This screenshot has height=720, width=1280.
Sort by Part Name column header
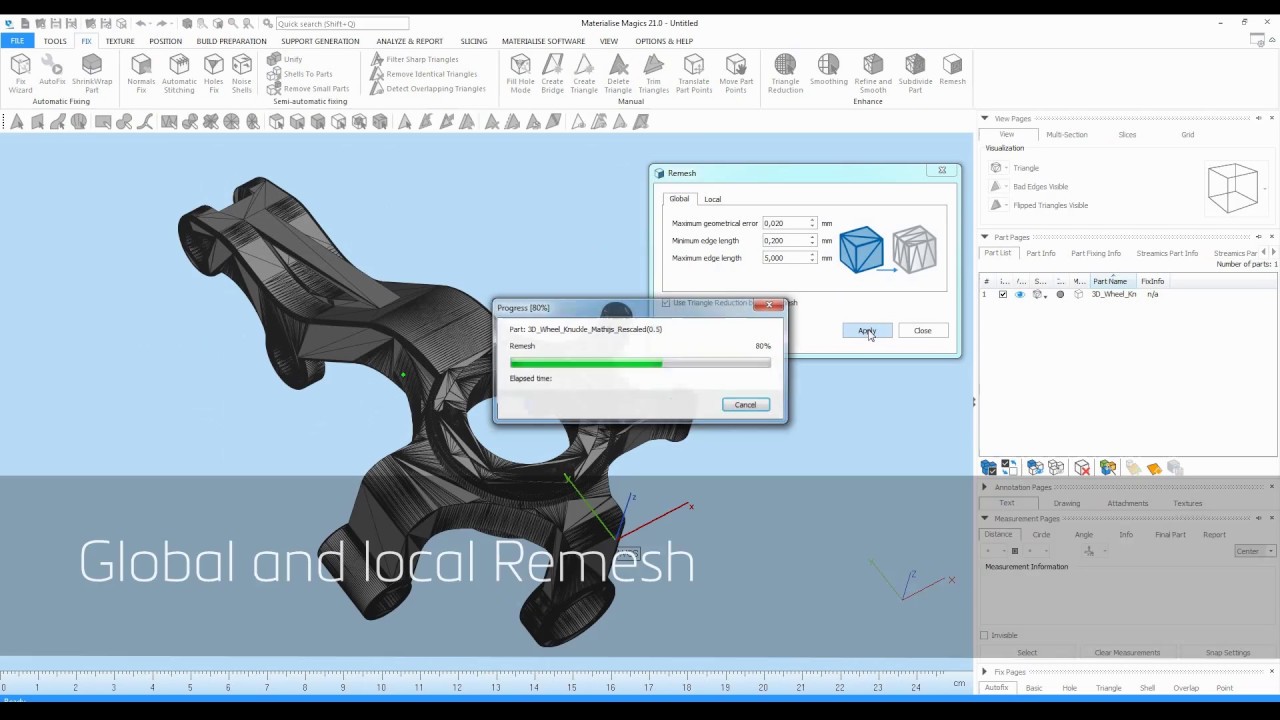pos(1112,281)
